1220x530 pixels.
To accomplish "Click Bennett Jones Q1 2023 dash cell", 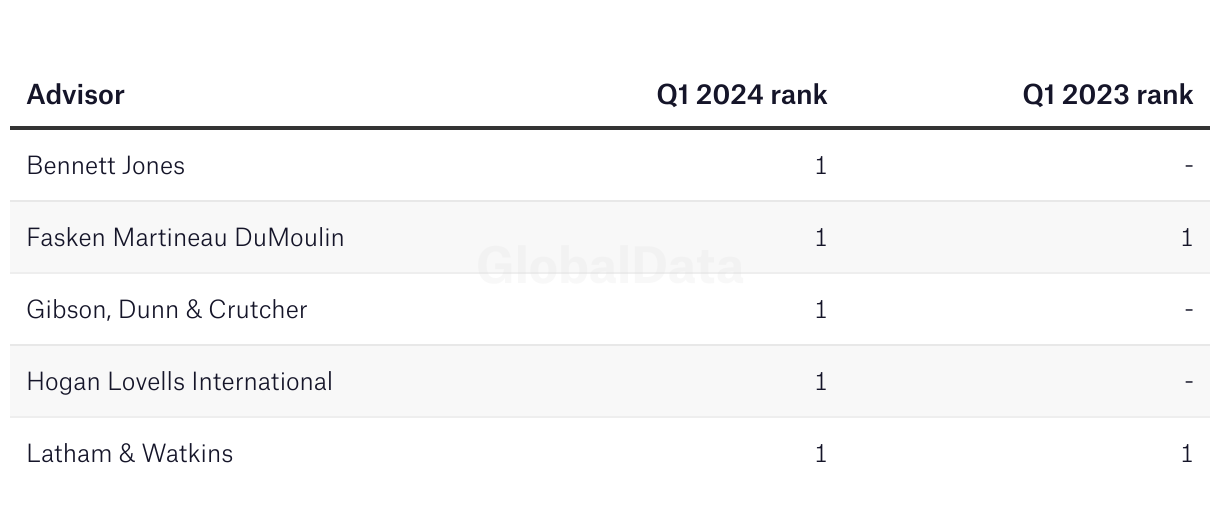I will pyautogui.click(x=1189, y=165).
